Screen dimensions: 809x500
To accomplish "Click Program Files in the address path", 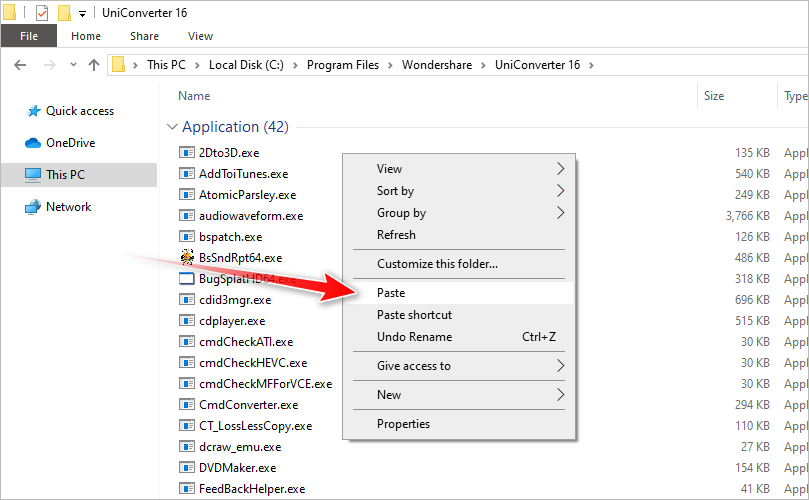I will point(342,65).
